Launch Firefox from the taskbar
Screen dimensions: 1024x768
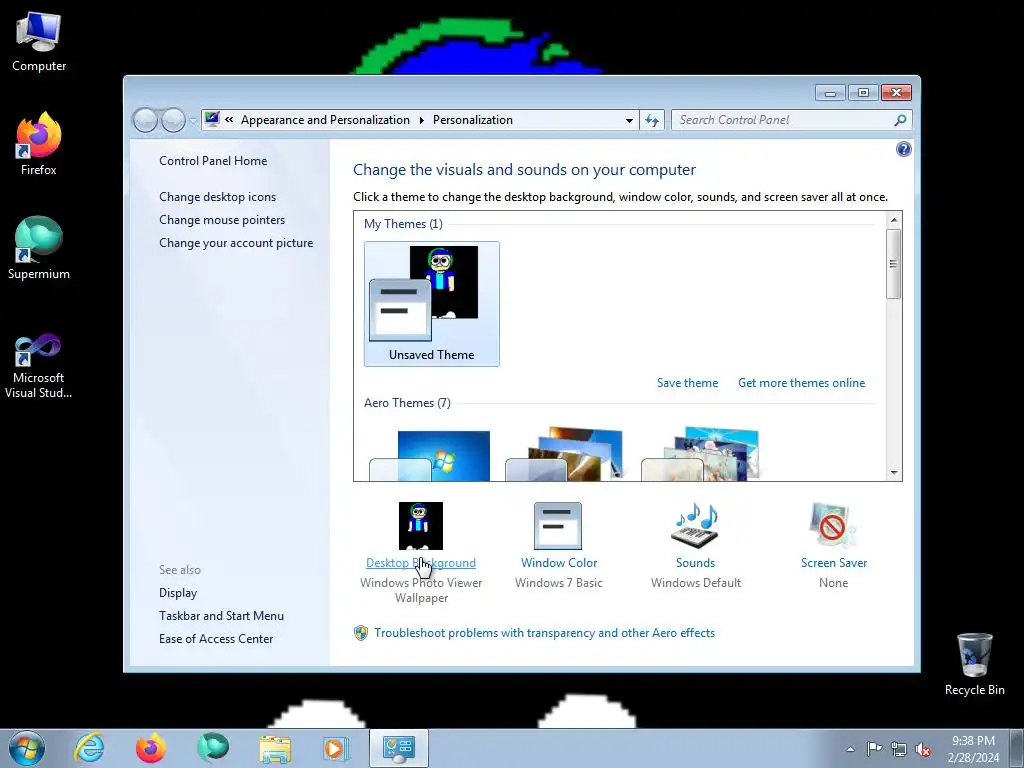[151, 748]
